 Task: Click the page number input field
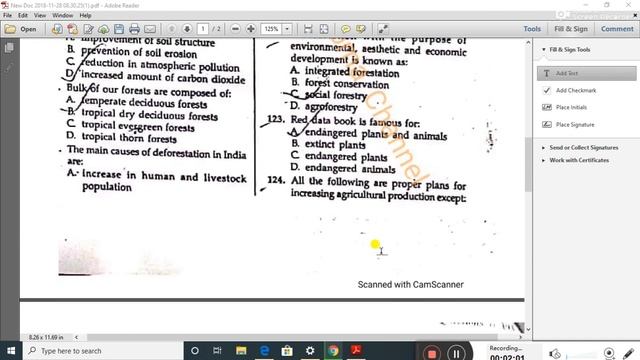tap(203, 29)
